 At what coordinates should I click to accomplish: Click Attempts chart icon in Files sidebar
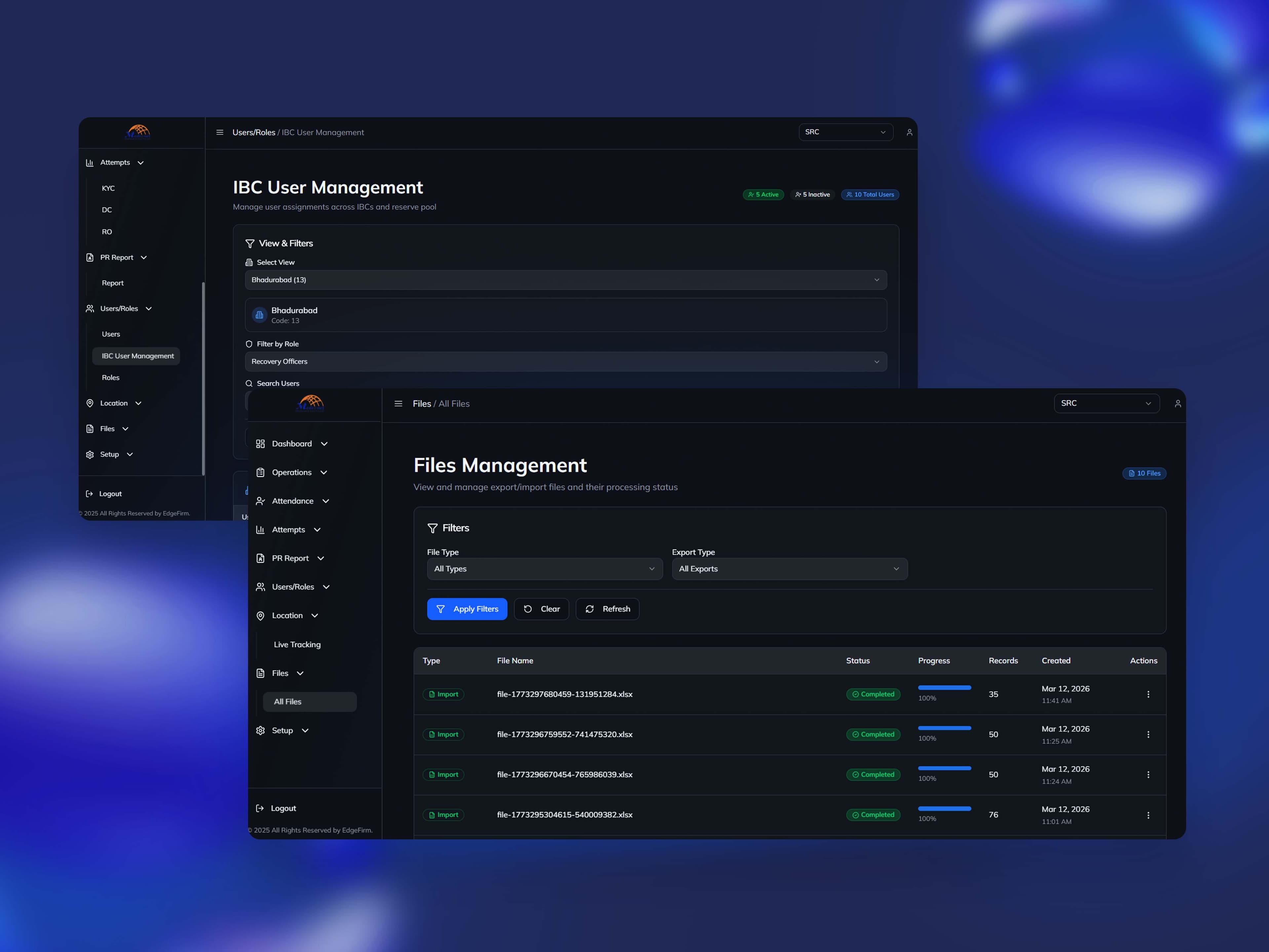pyautogui.click(x=260, y=530)
